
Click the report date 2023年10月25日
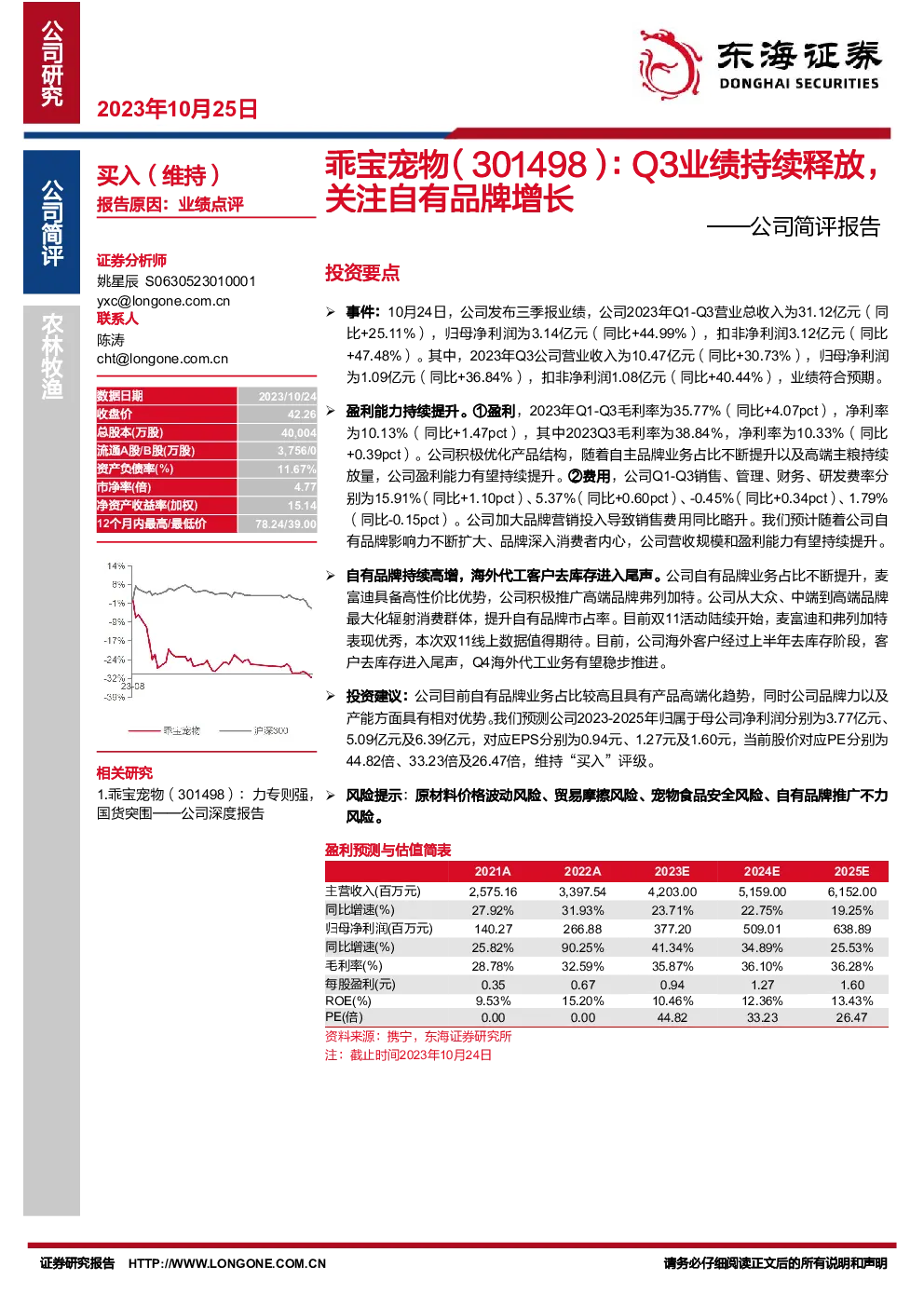177,109
